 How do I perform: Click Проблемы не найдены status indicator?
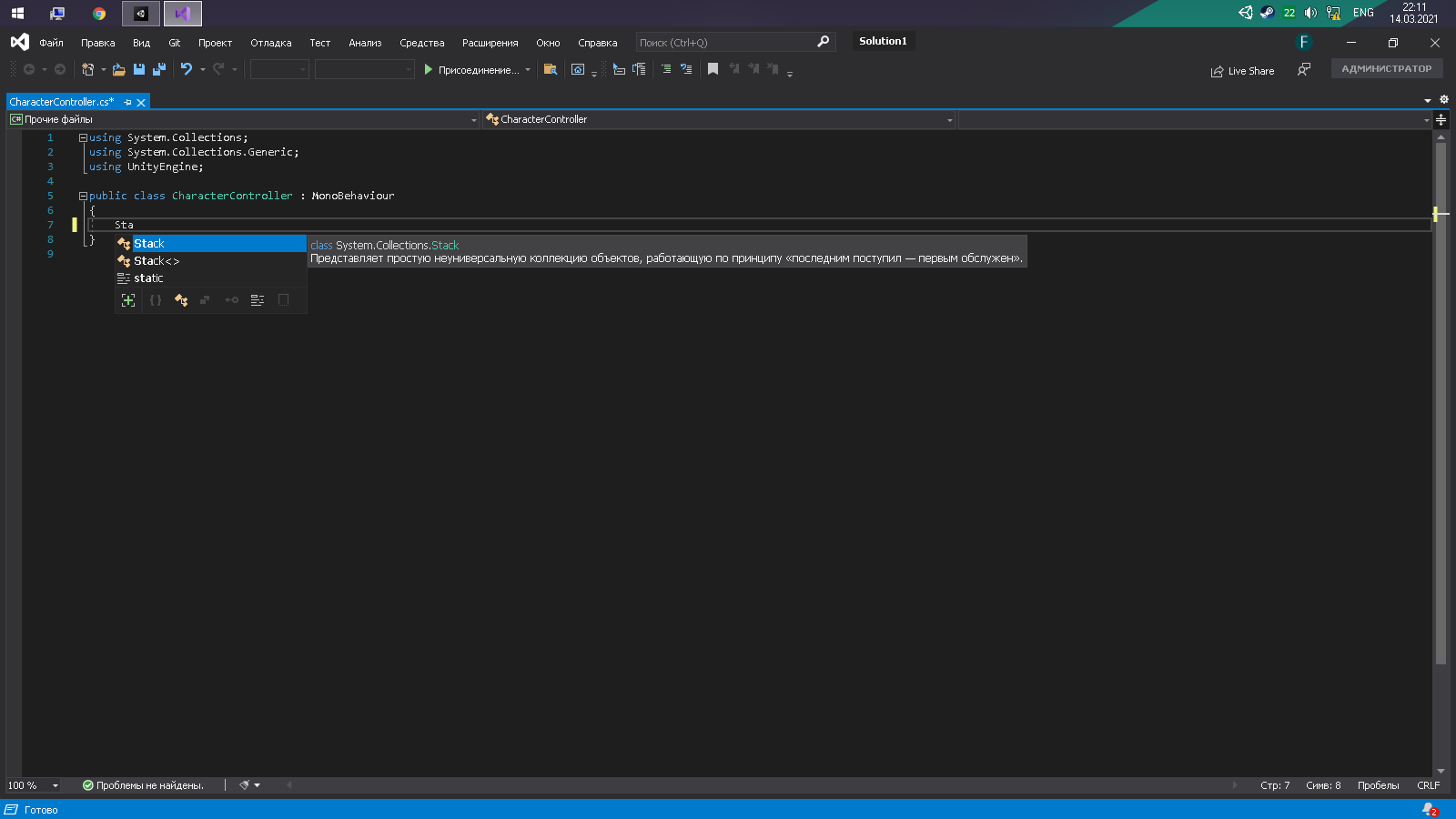click(x=143, y=785)
